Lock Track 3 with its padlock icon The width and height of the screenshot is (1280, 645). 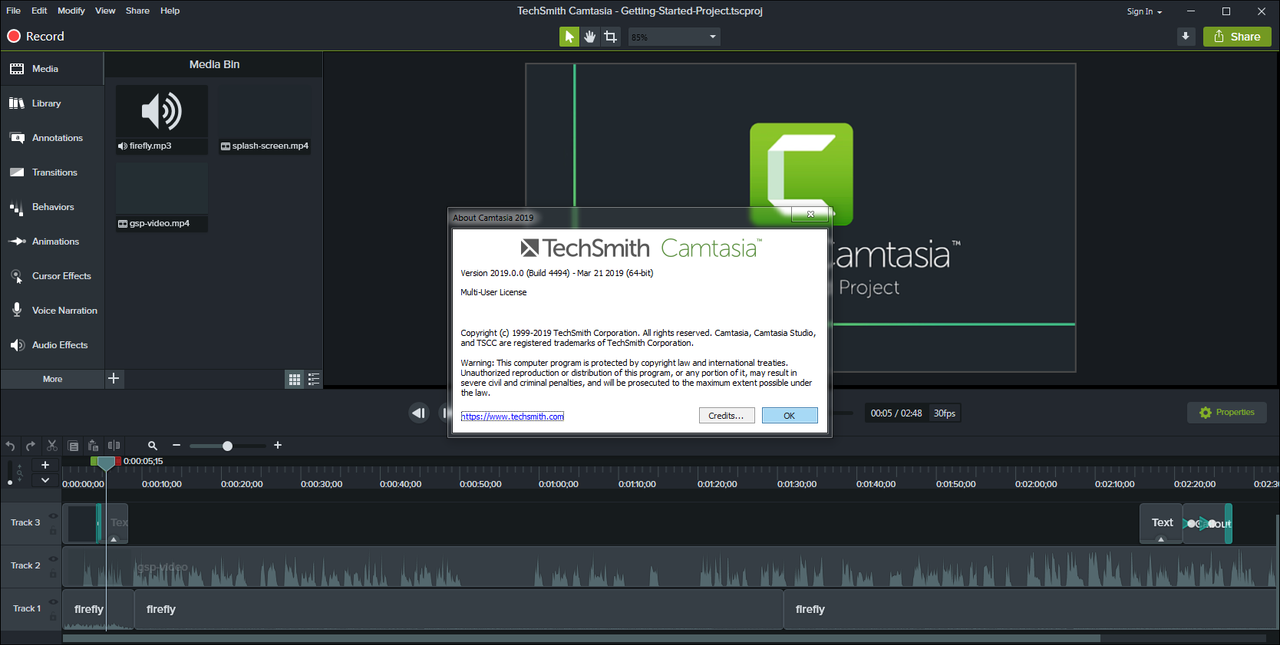coord(54,529)
